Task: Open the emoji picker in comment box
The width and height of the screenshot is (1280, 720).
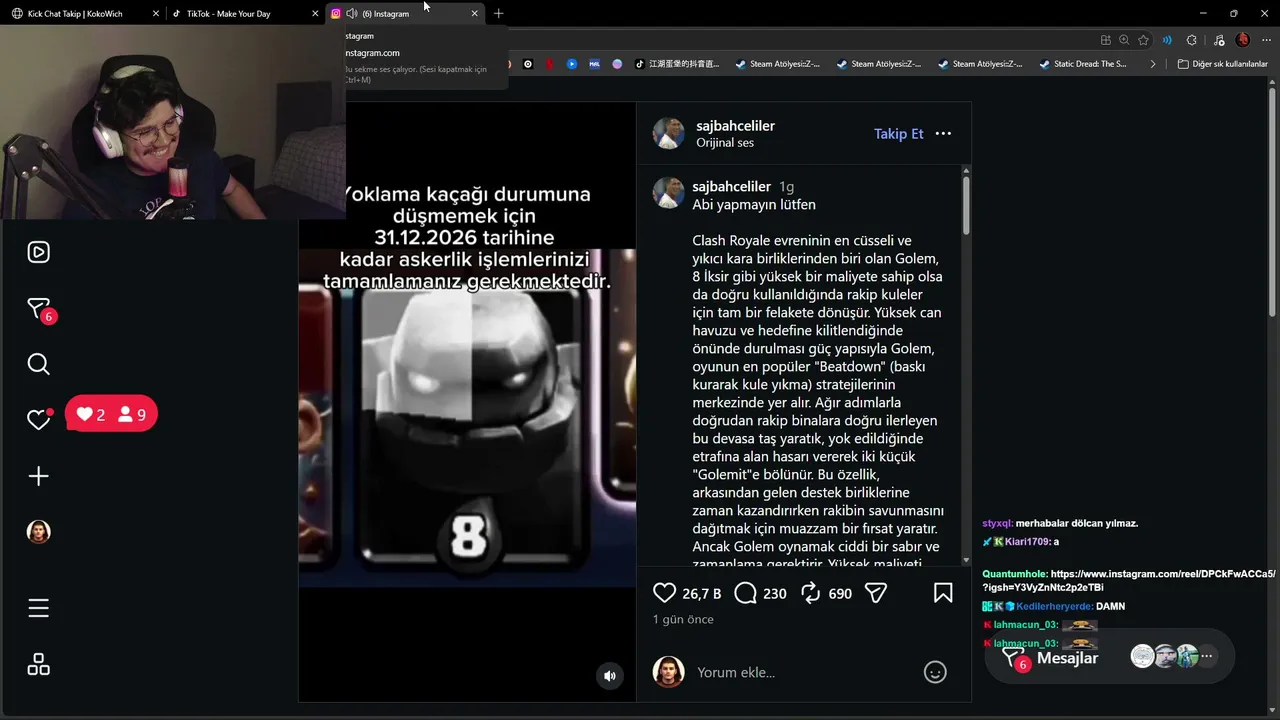Action: tap(935, 672)
